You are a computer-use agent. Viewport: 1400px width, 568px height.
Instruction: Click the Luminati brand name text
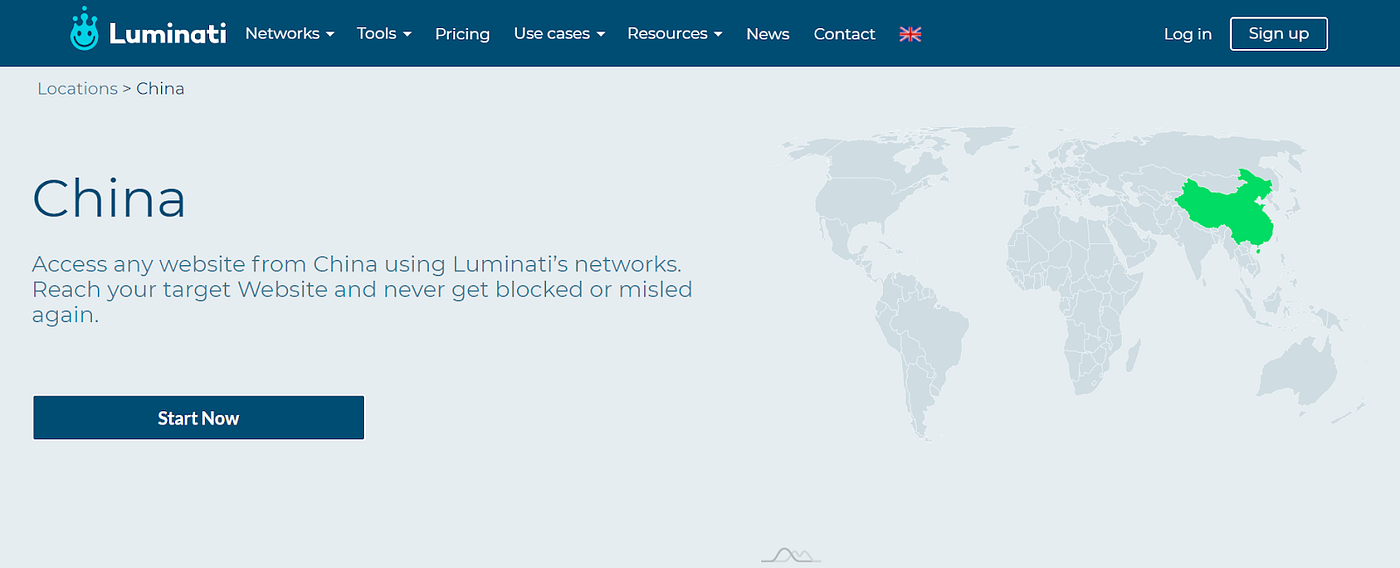tap(169, 34)
